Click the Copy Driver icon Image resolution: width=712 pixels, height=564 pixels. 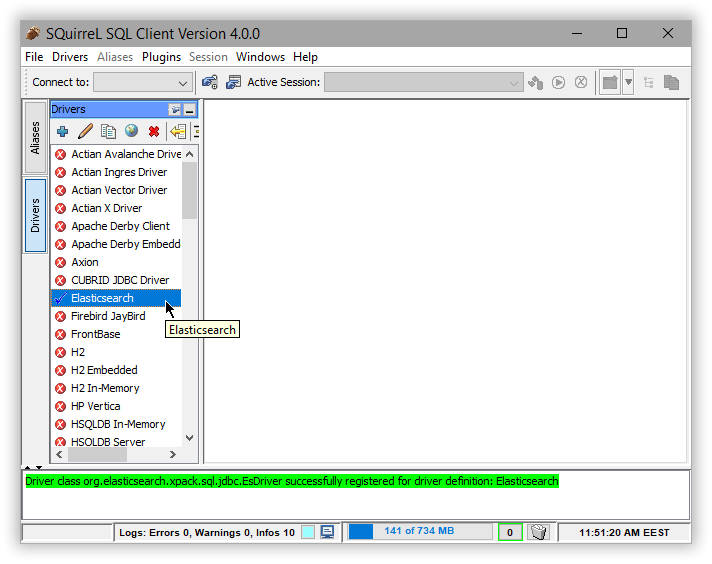[x=108, y=131]
